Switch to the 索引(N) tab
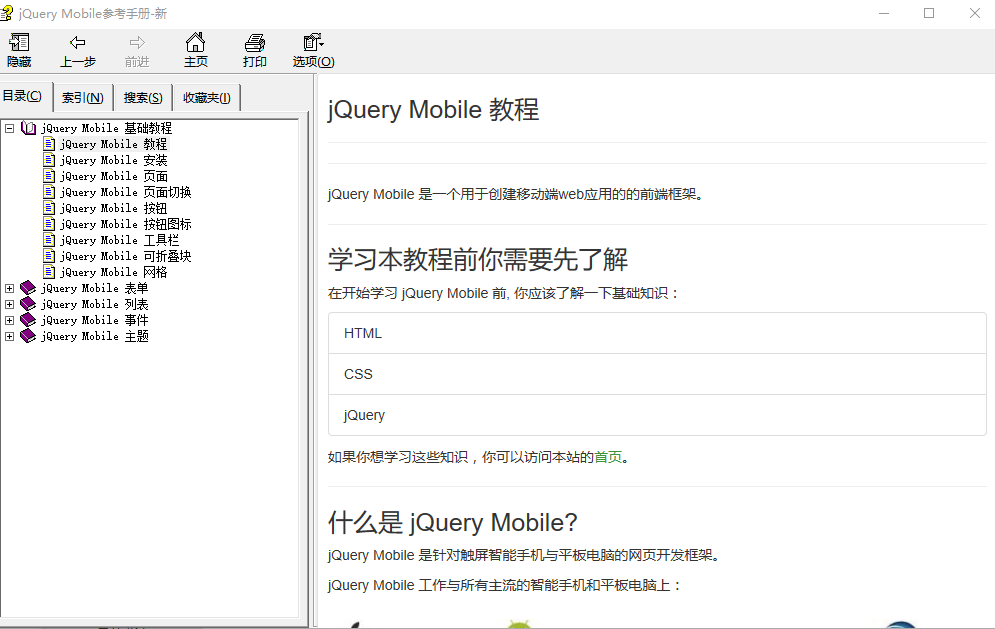 pos(82,97)
